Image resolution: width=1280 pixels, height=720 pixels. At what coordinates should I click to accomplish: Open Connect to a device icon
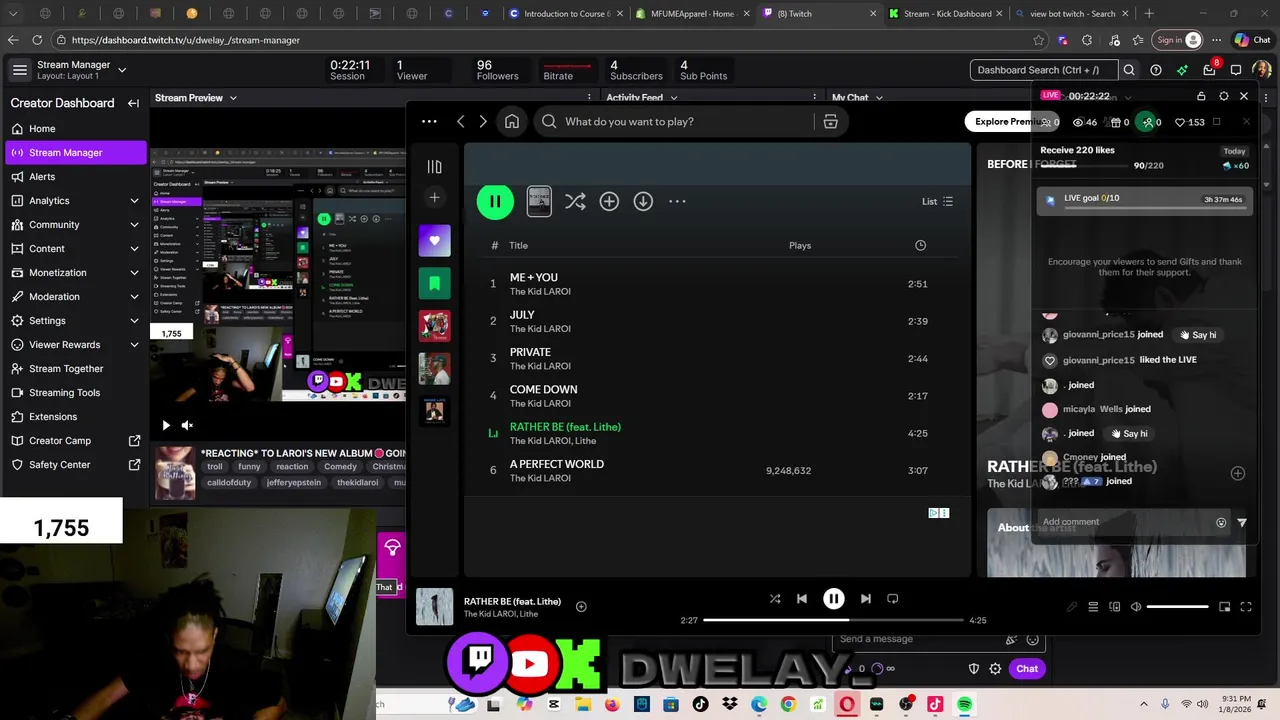[x=1114, y=607]
